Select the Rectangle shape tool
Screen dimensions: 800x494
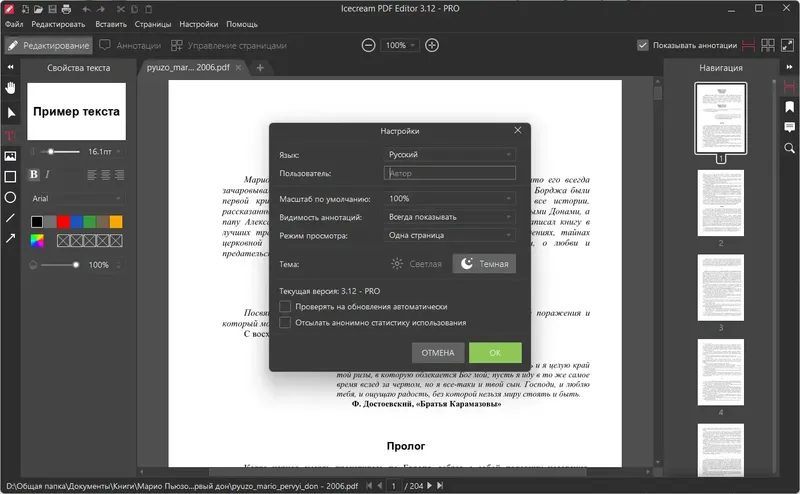click(x=10, y=177)
